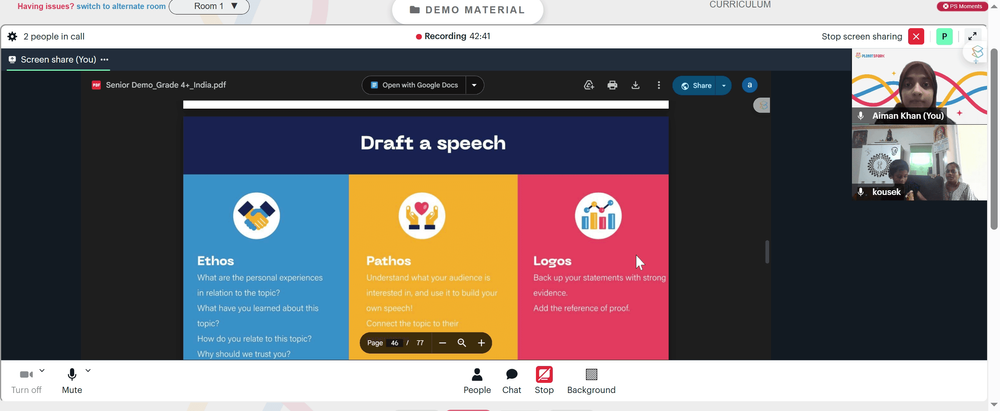Click the Pathos heart hands icon
The width and height of the screenshot is (1000, 411).
click(422, 216)
